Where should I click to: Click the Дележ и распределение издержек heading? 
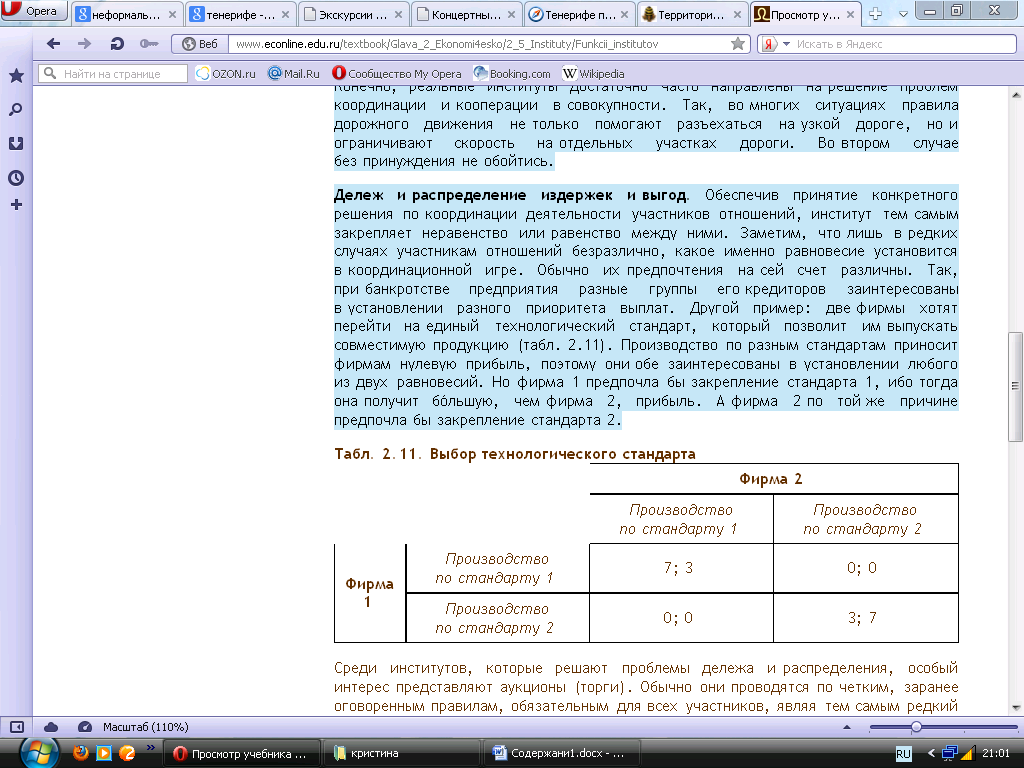click(510, 195)
